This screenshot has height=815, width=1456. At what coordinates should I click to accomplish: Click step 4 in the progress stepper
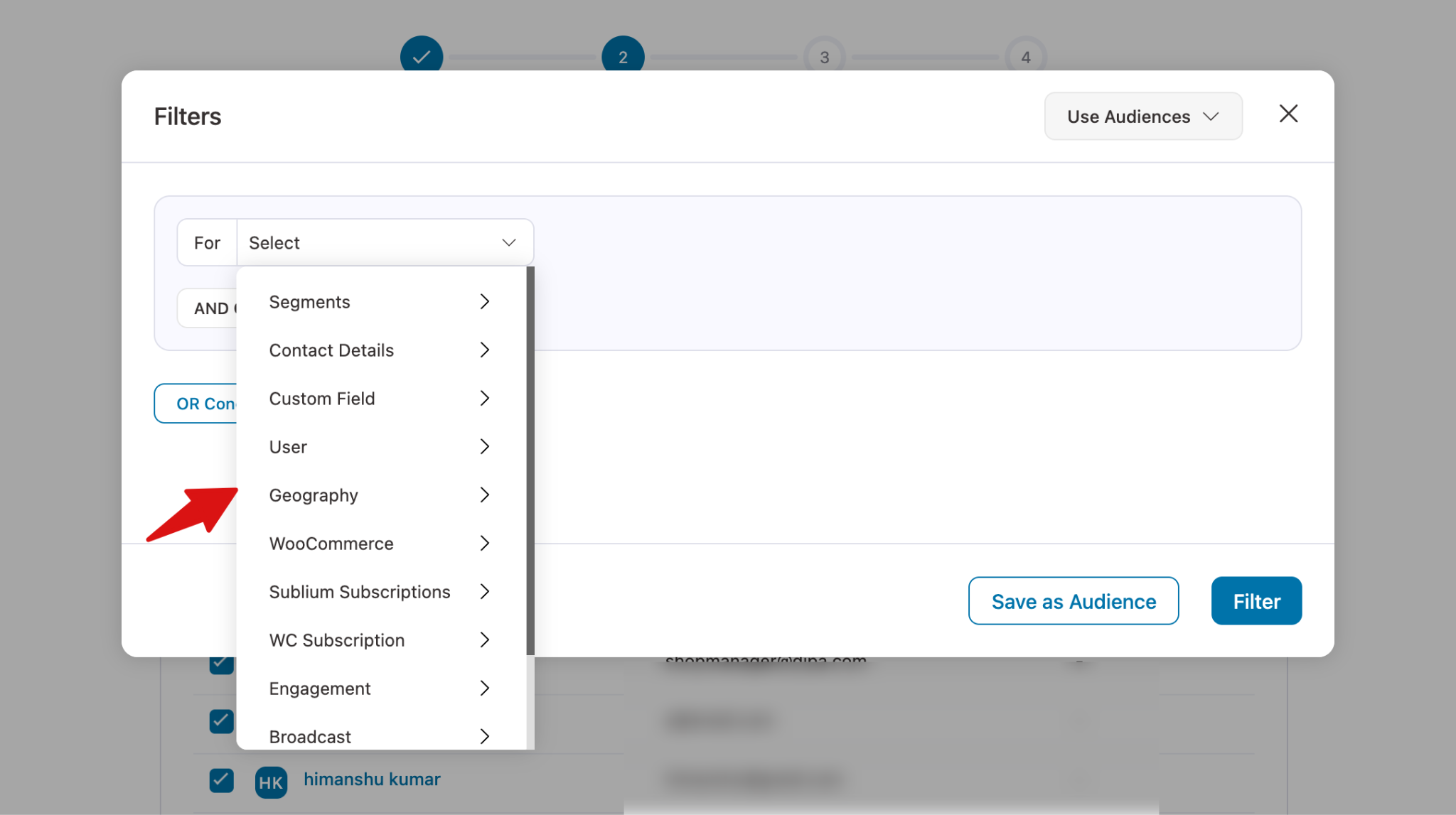tap(1026, 55)
